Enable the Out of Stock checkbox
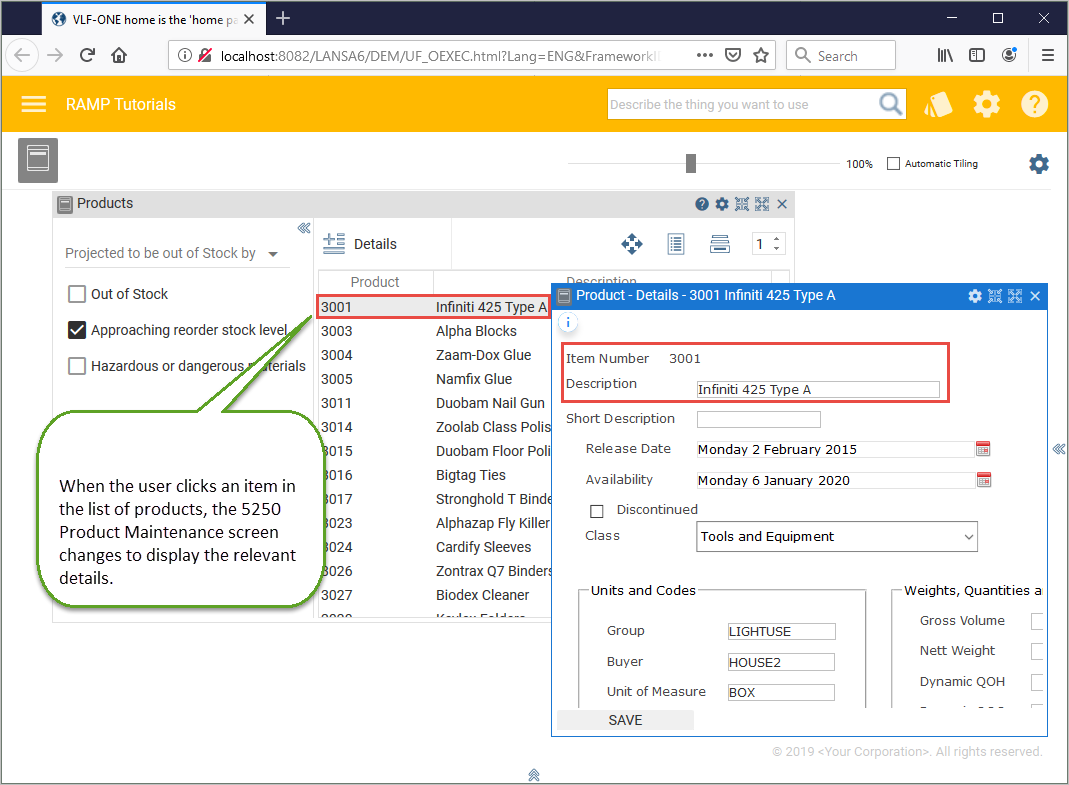Screen dimensions: 1069x785 (77, 294)
